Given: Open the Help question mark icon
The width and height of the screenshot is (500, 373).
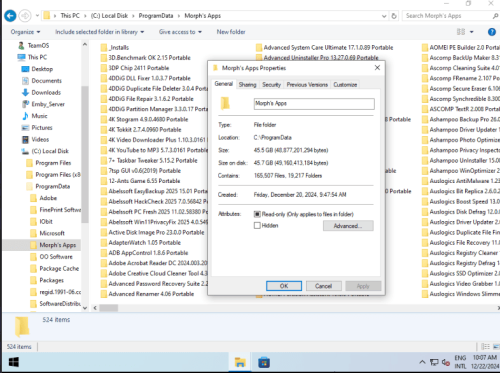Looking at the screenshot, I should (491, 32).
